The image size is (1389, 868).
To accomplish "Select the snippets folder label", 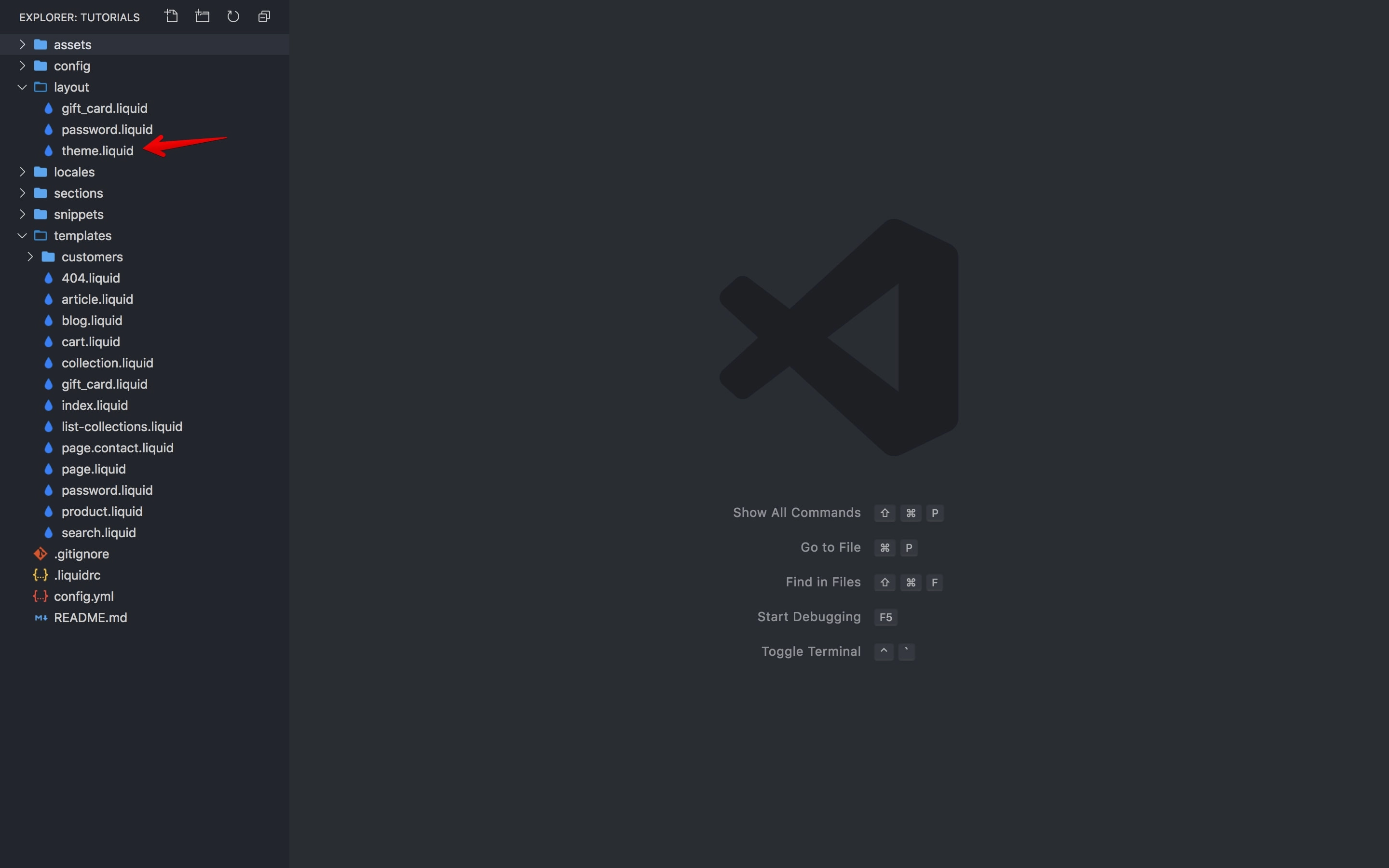I will point(79,214).
